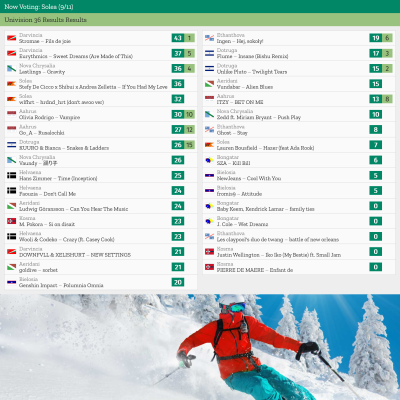Viewport: 400px width, 400px height.
Task: Click the 43 points badge for Stromae
Action: point(178,38)
